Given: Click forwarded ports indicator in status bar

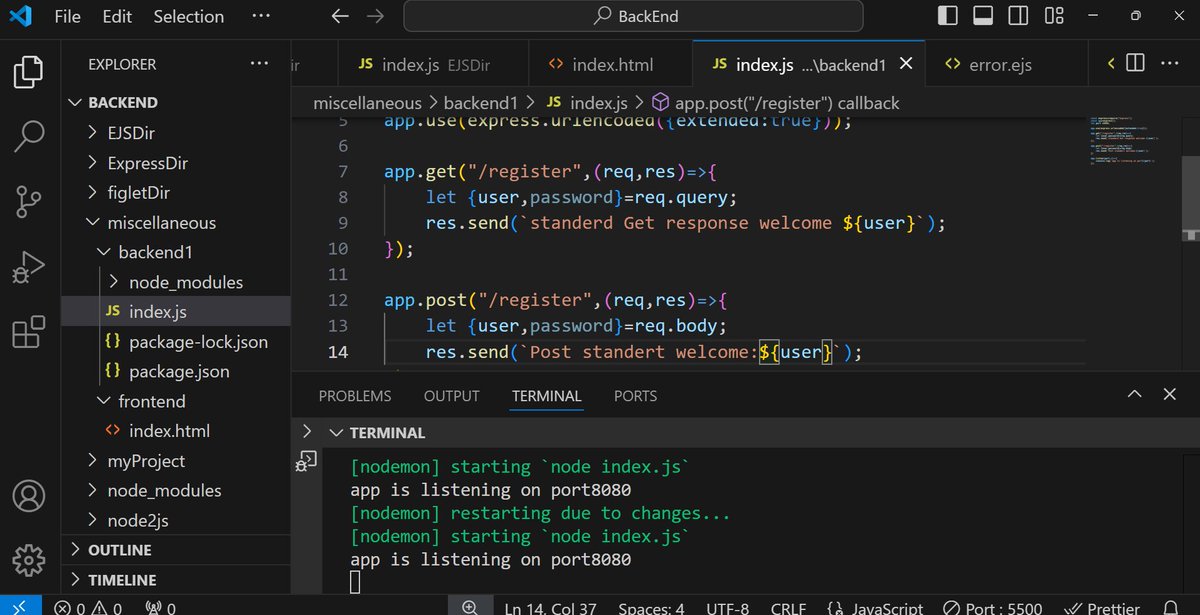Looking at the screenshot, I should tap(160, 607).
